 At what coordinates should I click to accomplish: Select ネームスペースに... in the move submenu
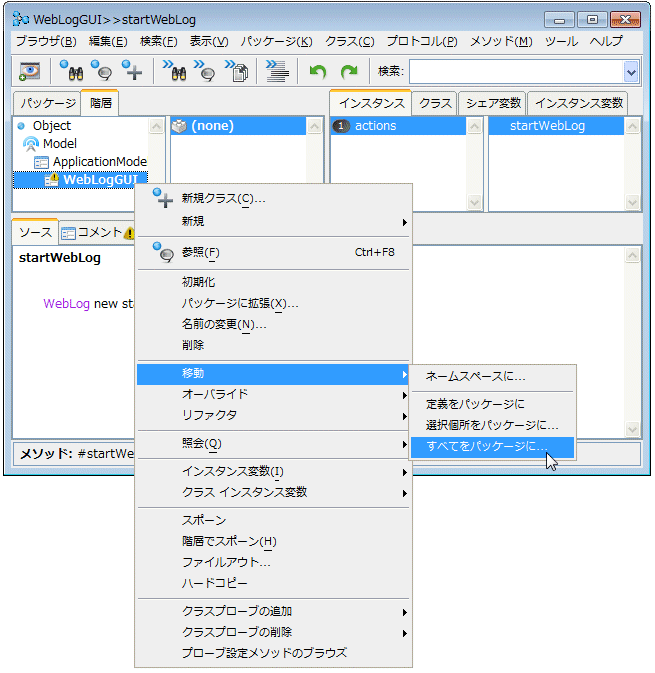[x=476, y=377]
